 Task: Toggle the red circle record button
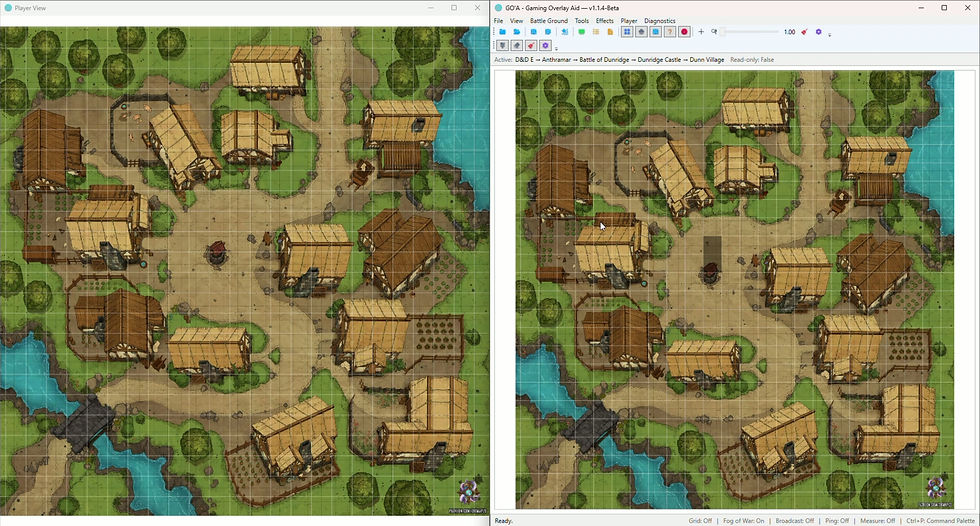684,32
